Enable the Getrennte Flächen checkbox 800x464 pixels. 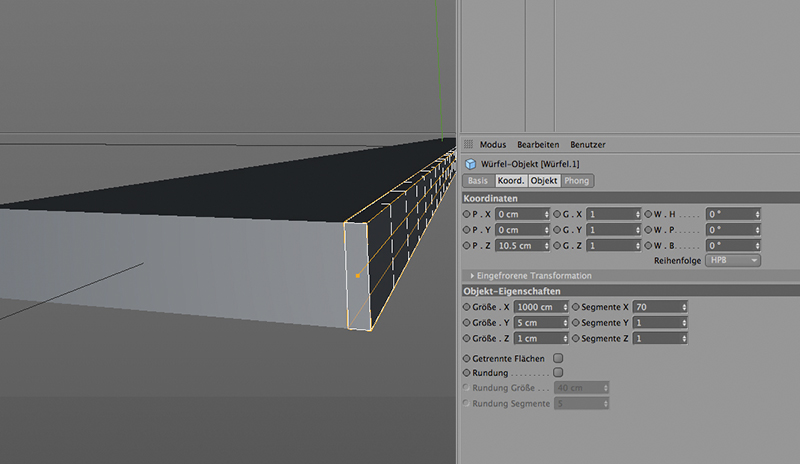(x=558, y=357)
